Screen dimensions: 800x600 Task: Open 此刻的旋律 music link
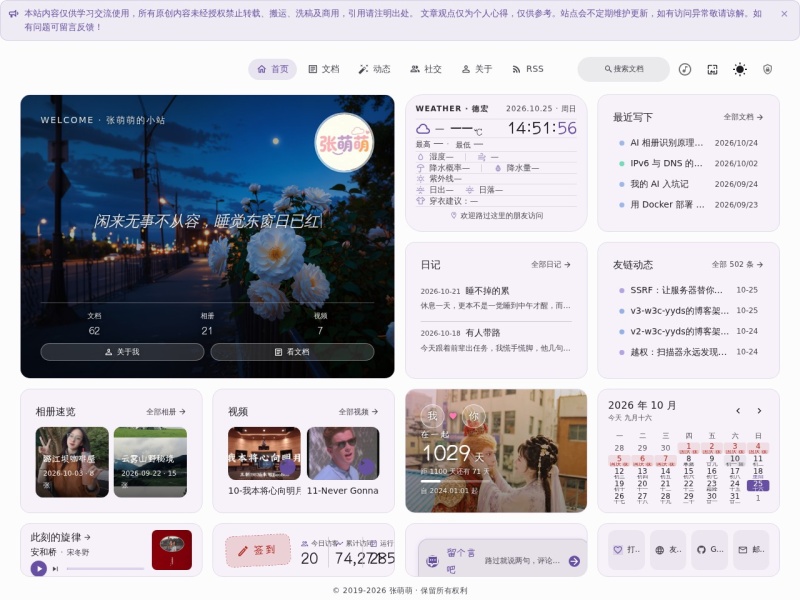[60, 537]
